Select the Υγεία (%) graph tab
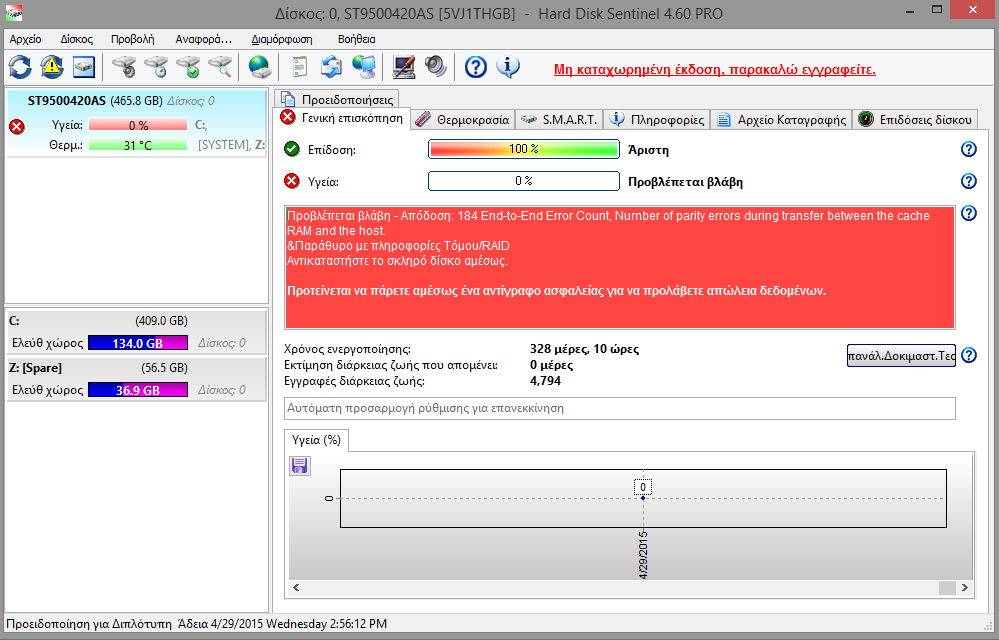This screenshot has height=640, width=999. (x=316, y=440)
